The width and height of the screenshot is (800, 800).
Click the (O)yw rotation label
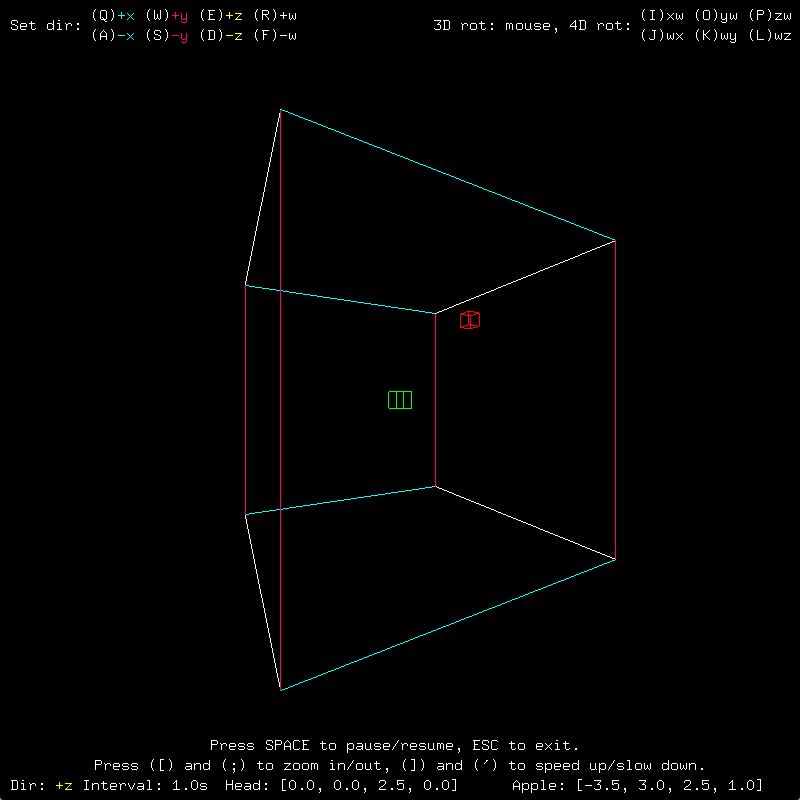tap(716, 16)
